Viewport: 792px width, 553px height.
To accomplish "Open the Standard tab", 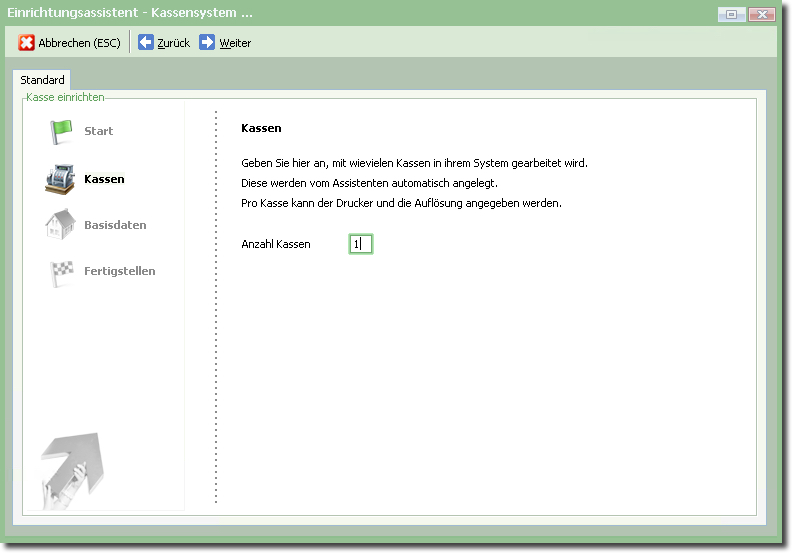I will pos(42,80).
